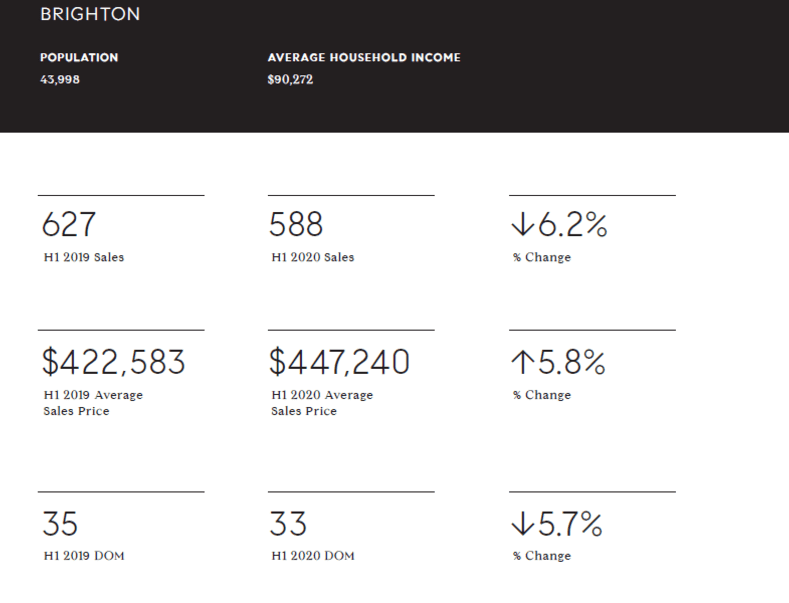The width and height of the screenshot is (789, 603).
Task: Select the $422,583 average price
Action: pyautogui.click(x=114, y=362)
